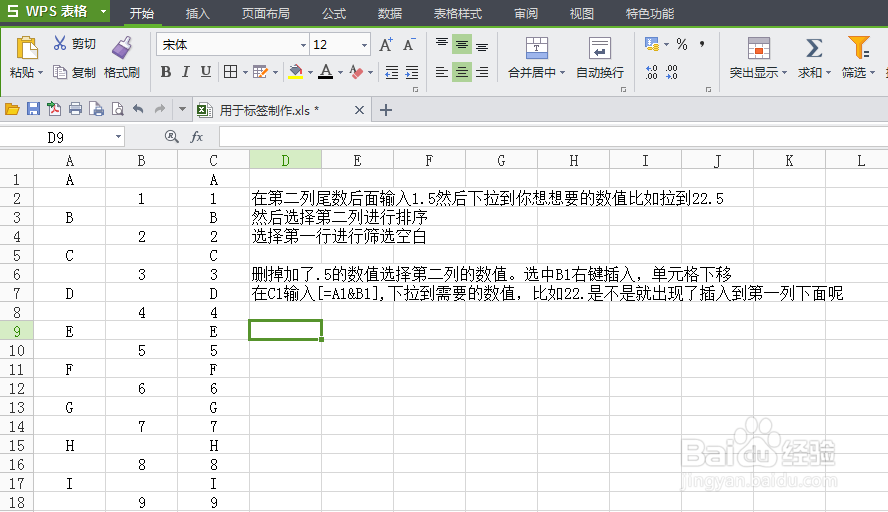
Task: Click the Paste clipboard icon
Action: coord(27,48)
